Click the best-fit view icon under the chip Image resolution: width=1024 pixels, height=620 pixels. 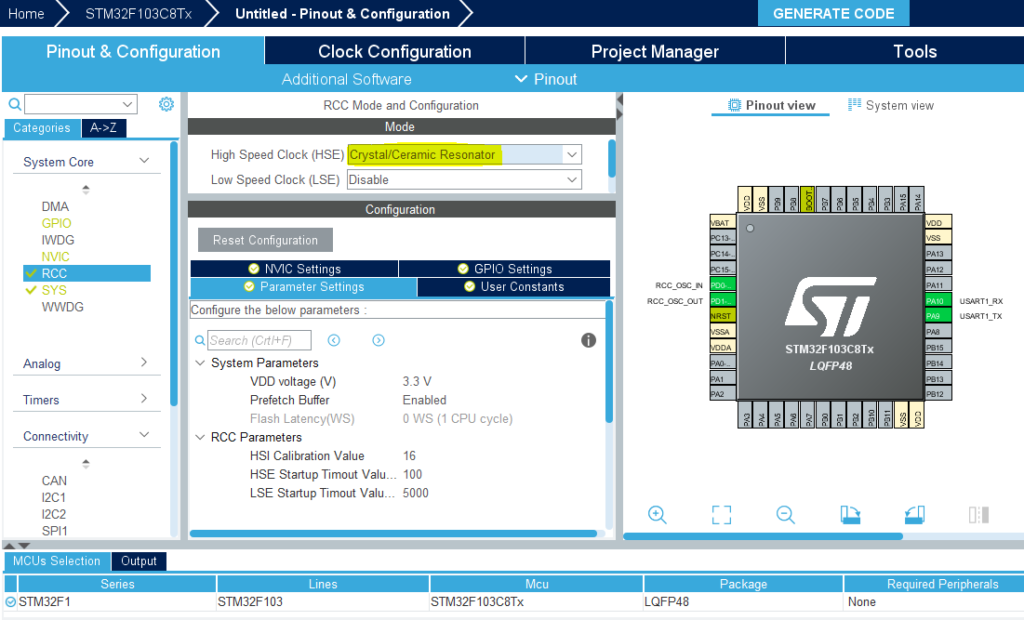point(721,514)
